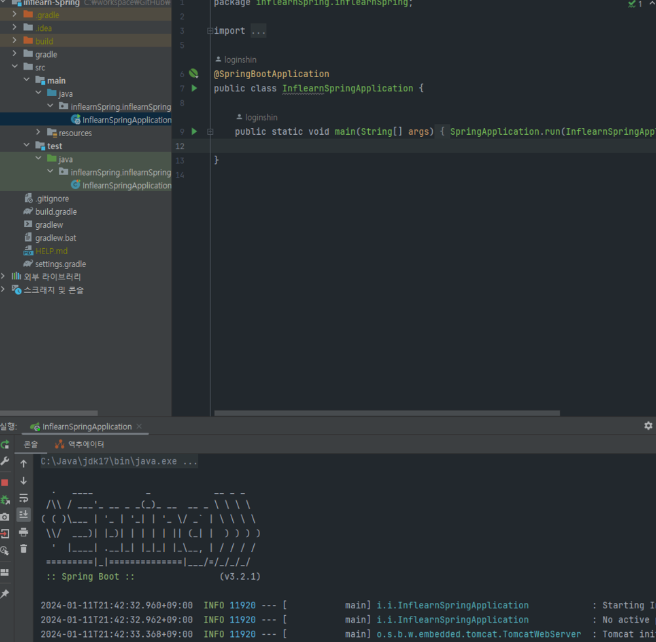Viewport: 656px width, 642px height.
Task: Take a thread dump with the camera icon
Action: [x=5, y=517]
